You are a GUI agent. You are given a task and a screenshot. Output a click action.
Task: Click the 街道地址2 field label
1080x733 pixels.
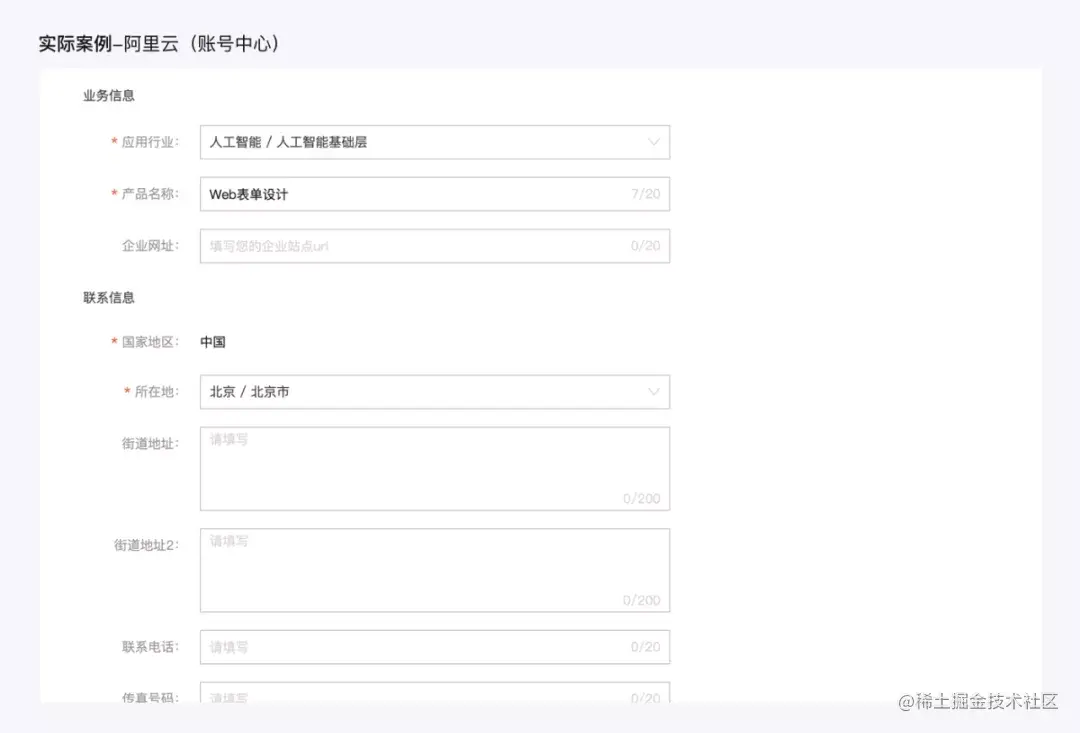(146, 545)
